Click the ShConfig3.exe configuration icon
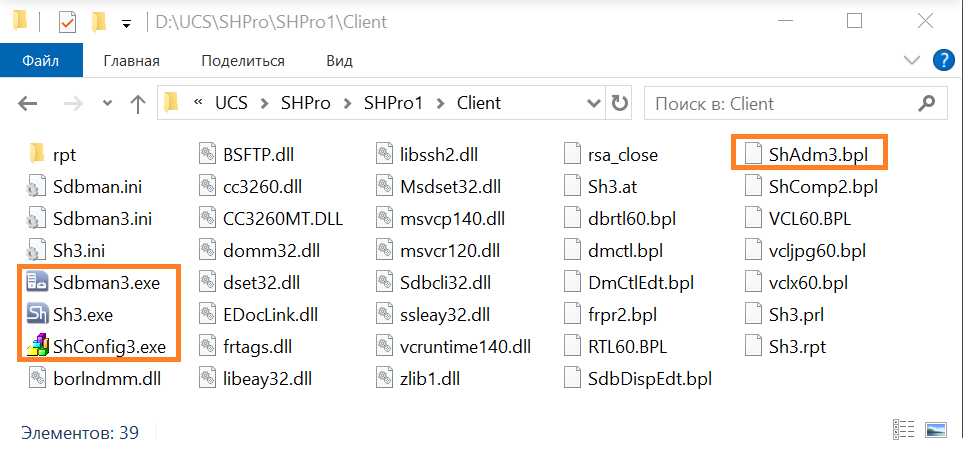Viewport: 963px width, 449px height. tap(37, 347)
